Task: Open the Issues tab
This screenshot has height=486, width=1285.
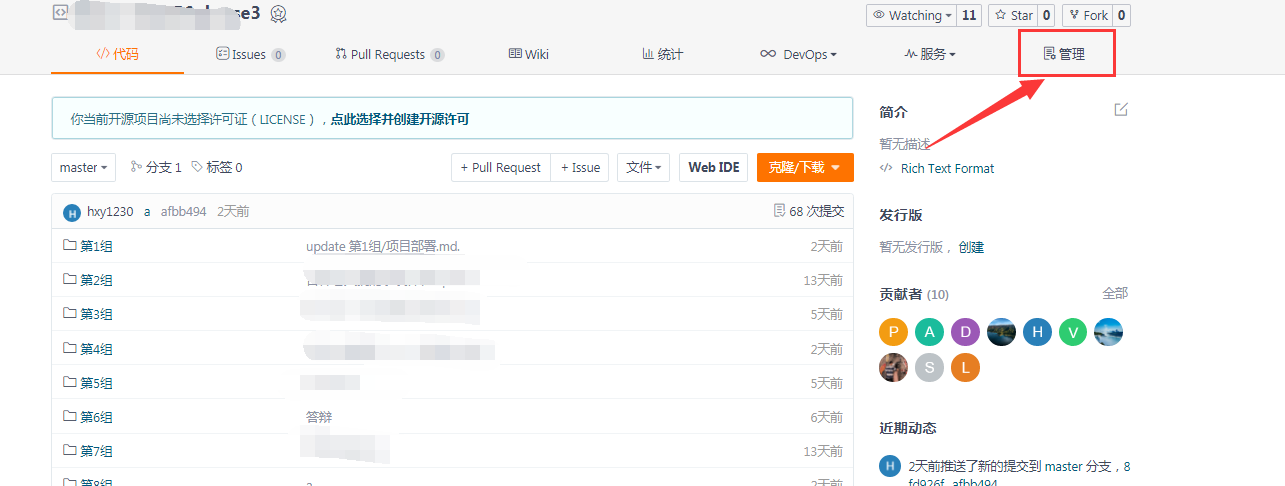Action: tap(250, 54)
